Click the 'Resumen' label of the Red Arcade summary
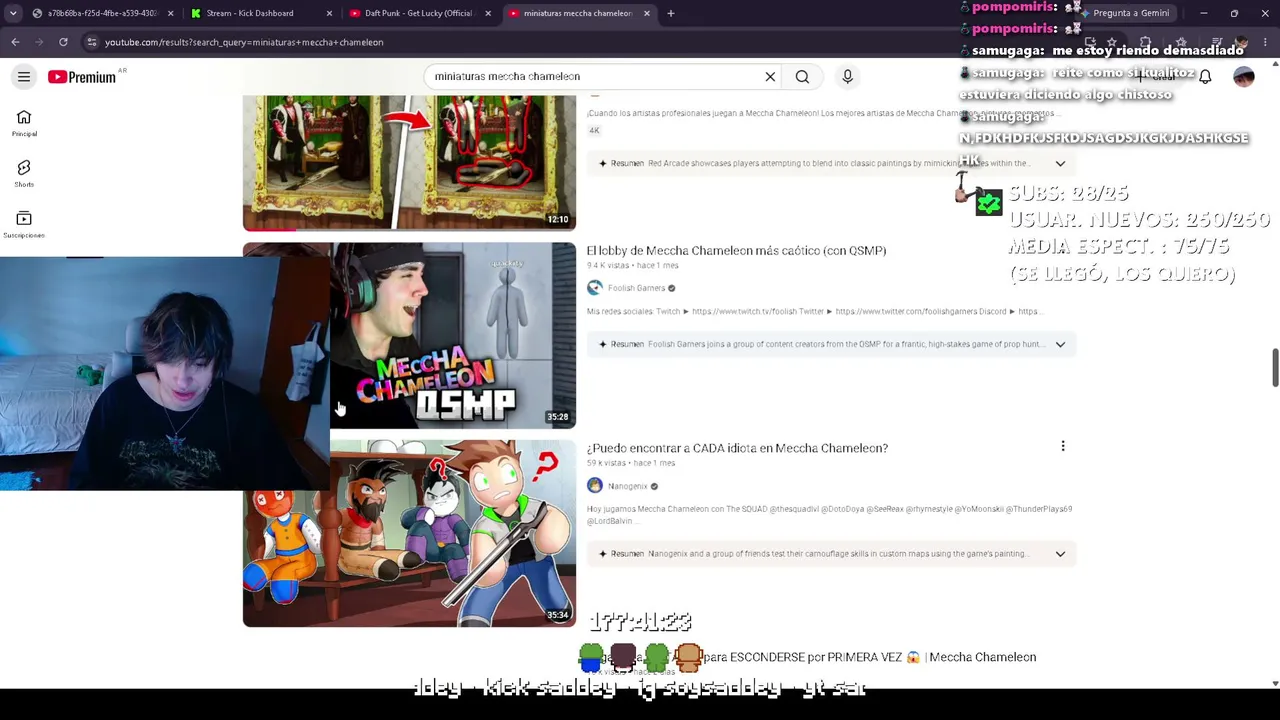The width and height of the screenshot is (1280, 720). 627,163
